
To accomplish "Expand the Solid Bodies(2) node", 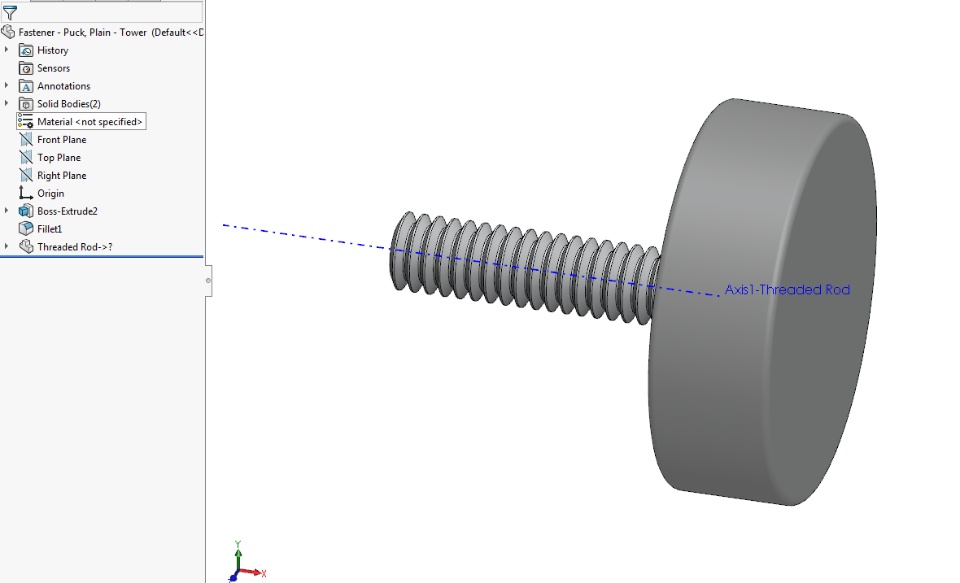I will point(7,103).
